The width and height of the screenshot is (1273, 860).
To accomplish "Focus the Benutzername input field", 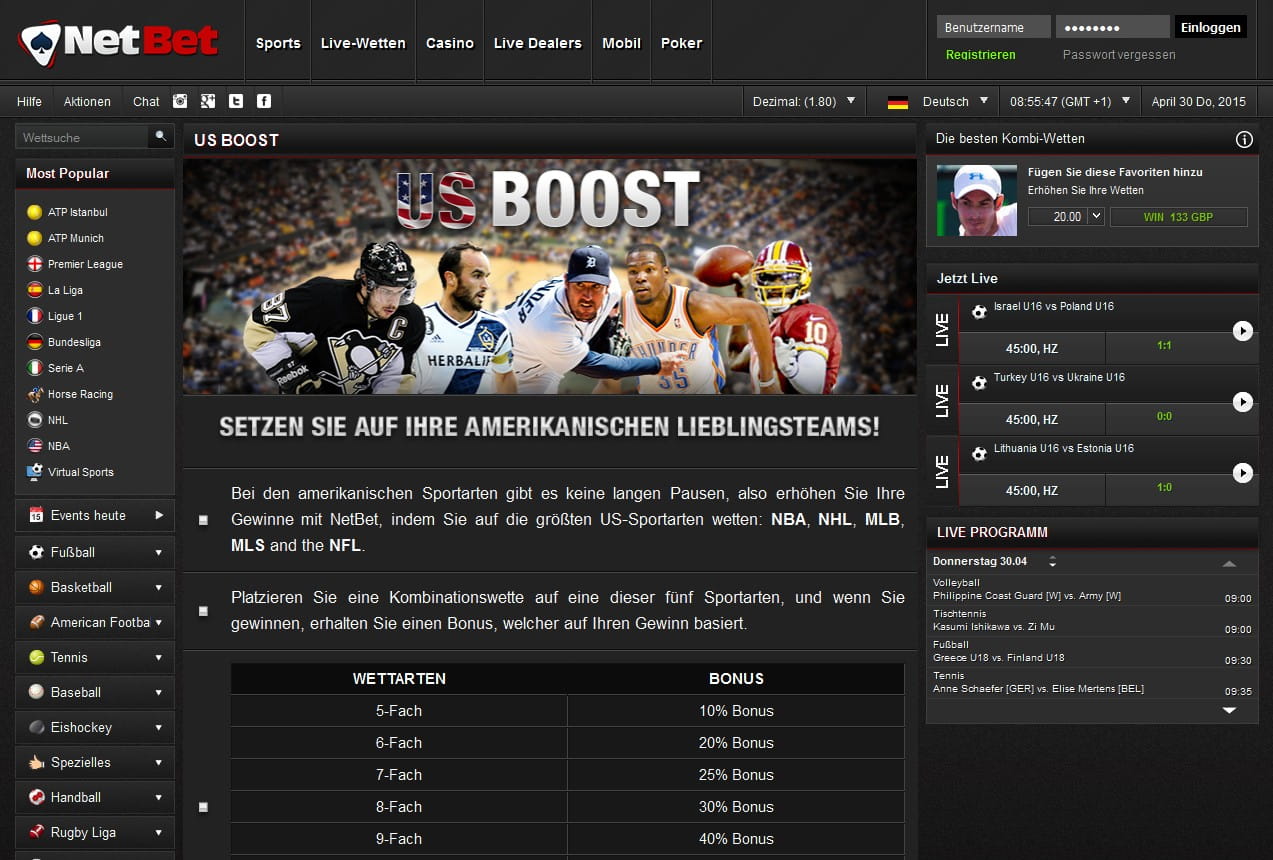I will pos(993,27).
